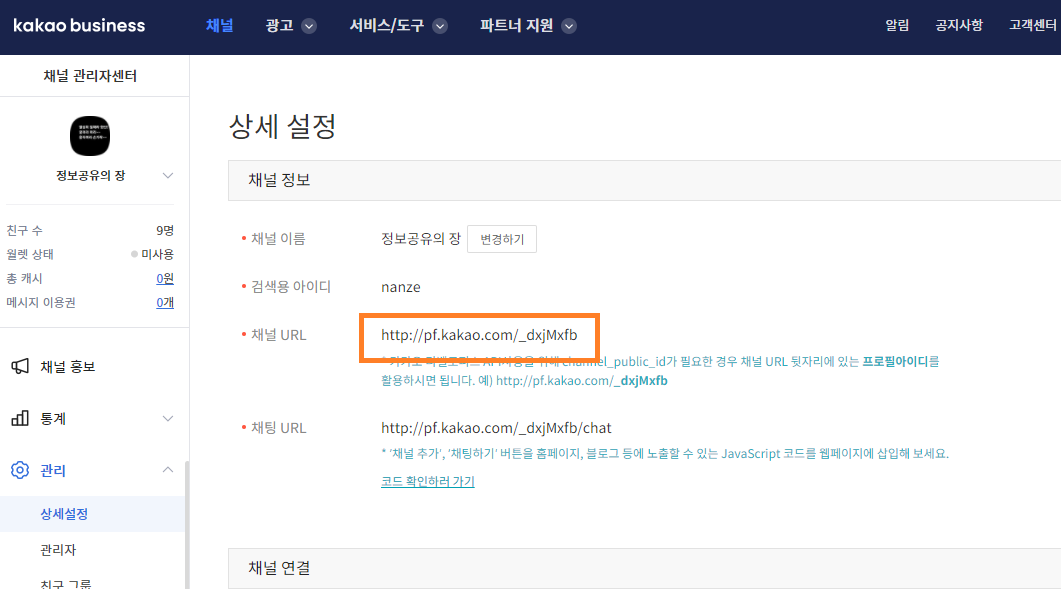The height and width of the screenshot is (589, 1061).
Task: Click the kakao business logo
Action: [x=79, y=26]
